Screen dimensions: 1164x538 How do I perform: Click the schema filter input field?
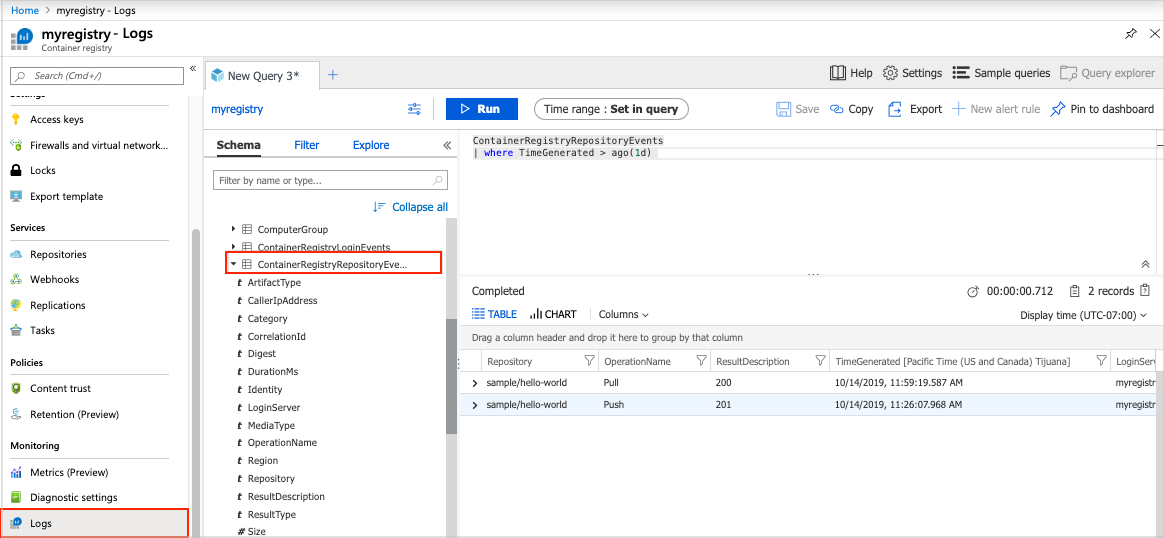pos(322,181)
